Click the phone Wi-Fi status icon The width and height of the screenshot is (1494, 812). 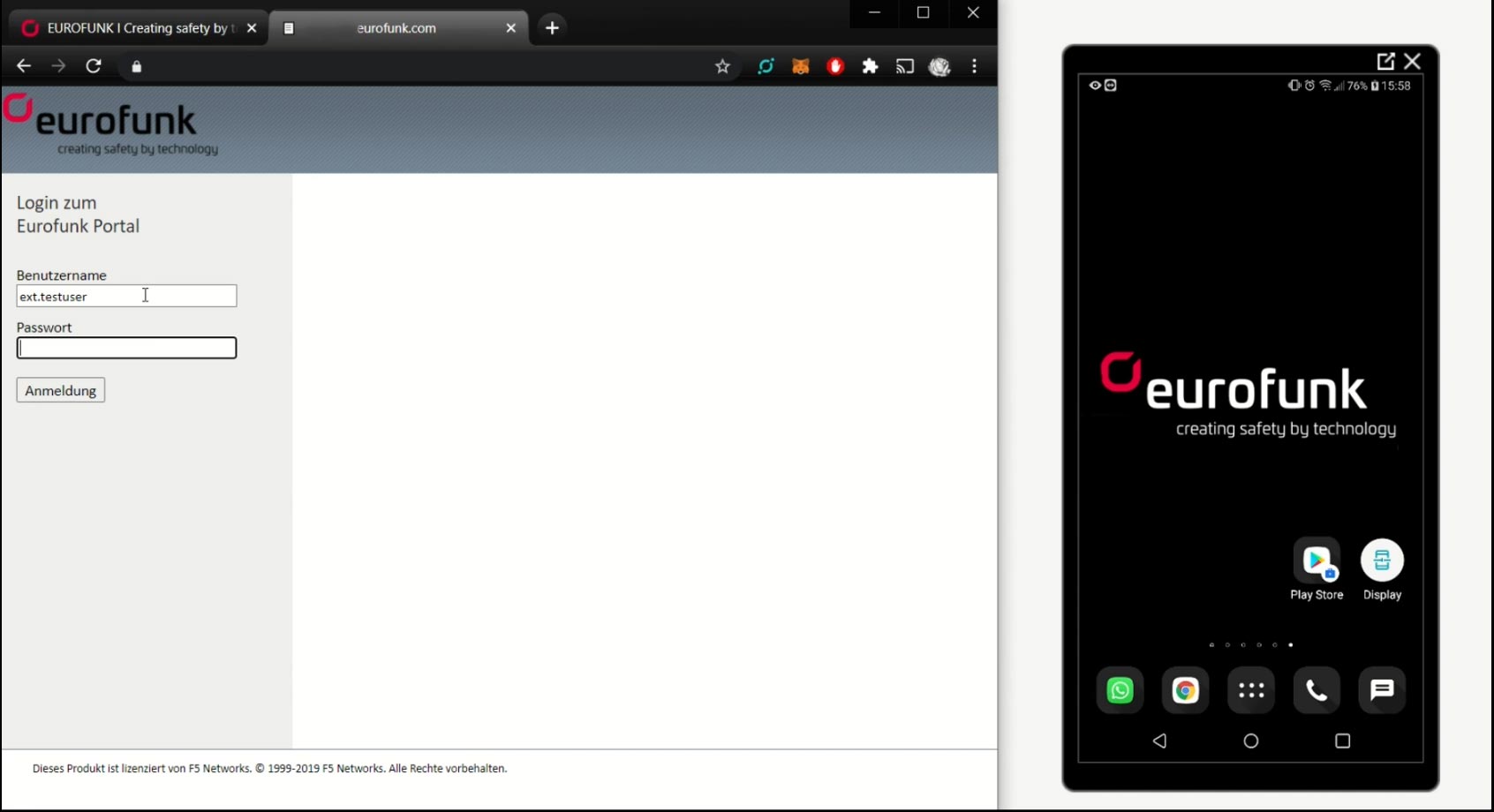(x=1325, y=86)
